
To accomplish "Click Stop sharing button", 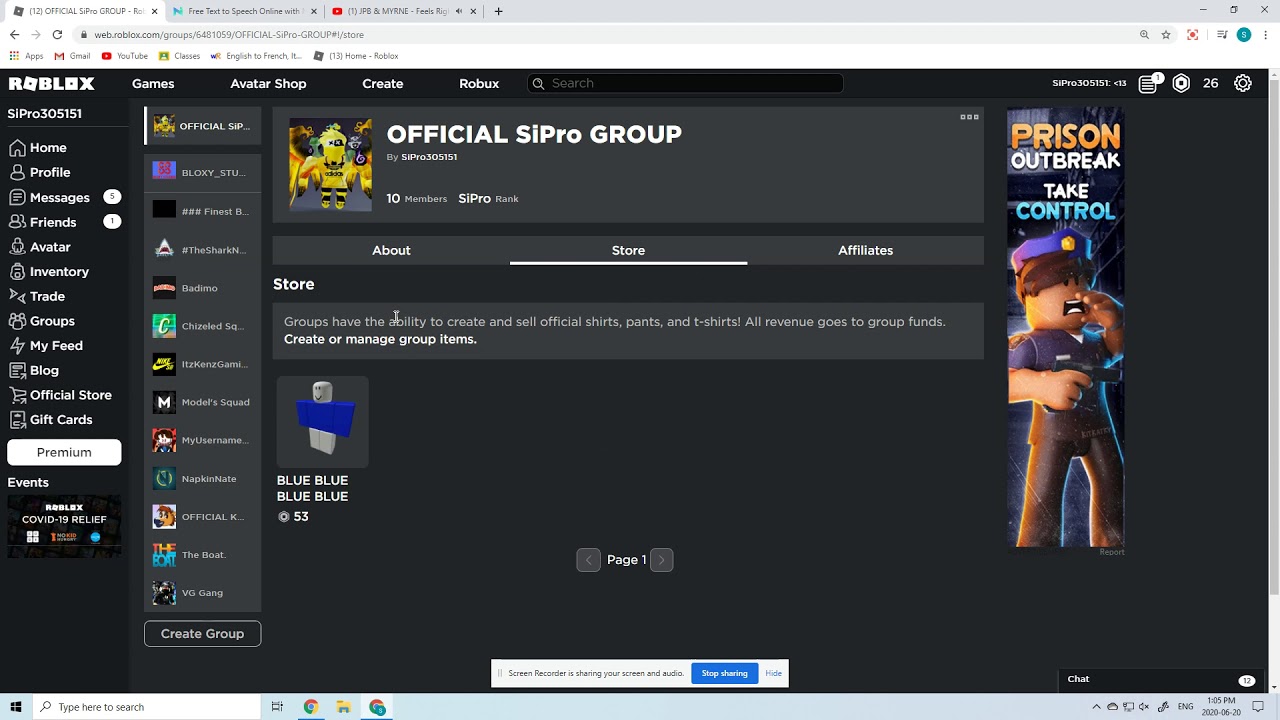I will (724, 673).
